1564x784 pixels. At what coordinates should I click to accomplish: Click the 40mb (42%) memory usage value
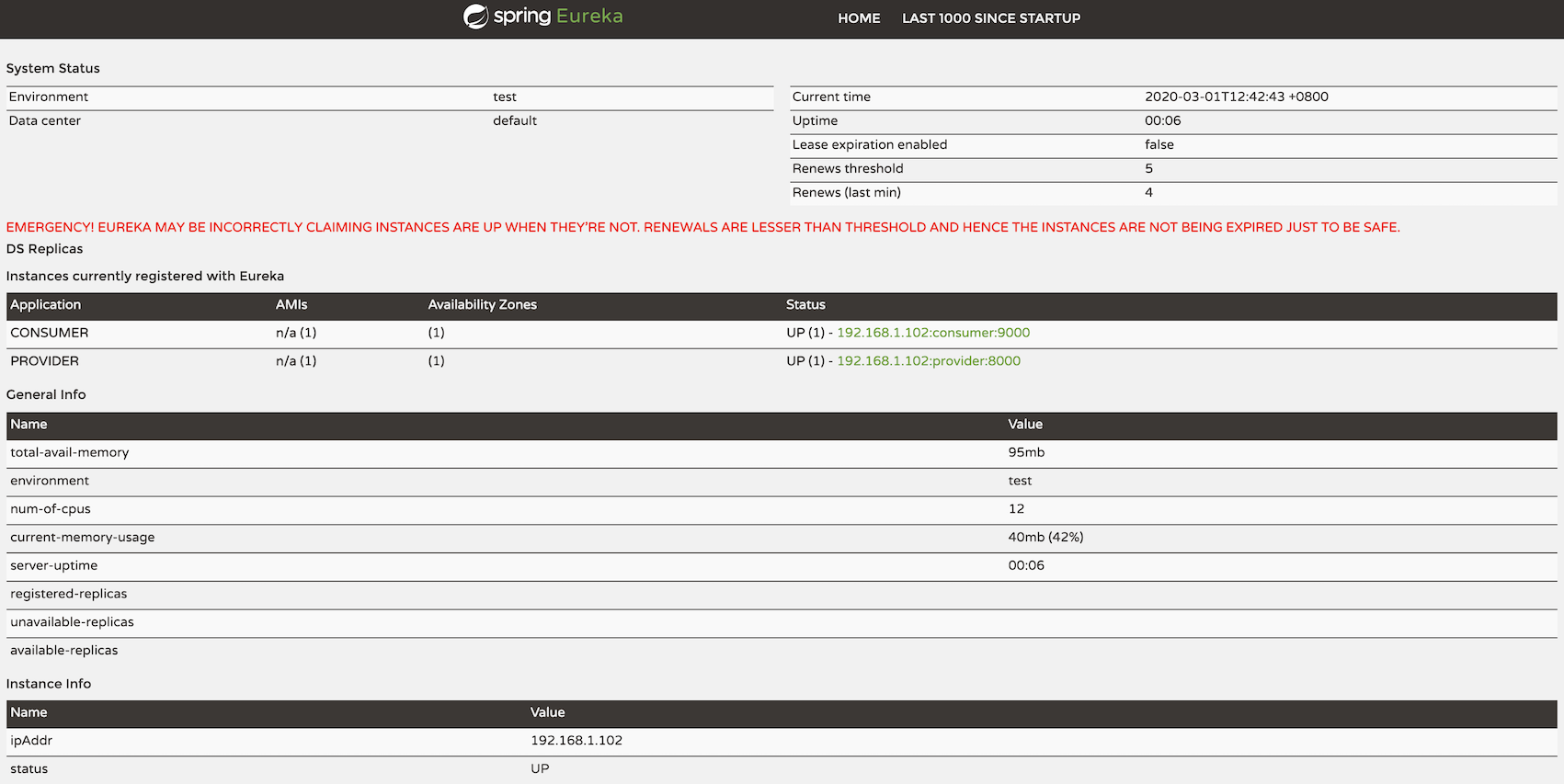[x=1045, y=537]
